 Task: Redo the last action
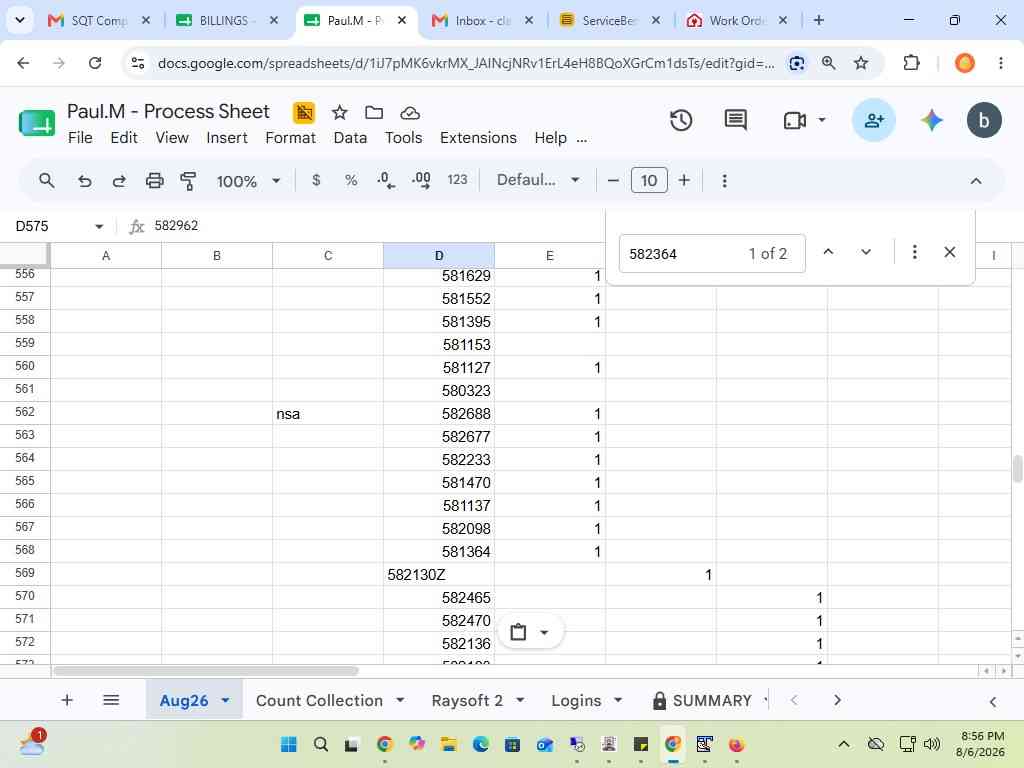point(119,181)
